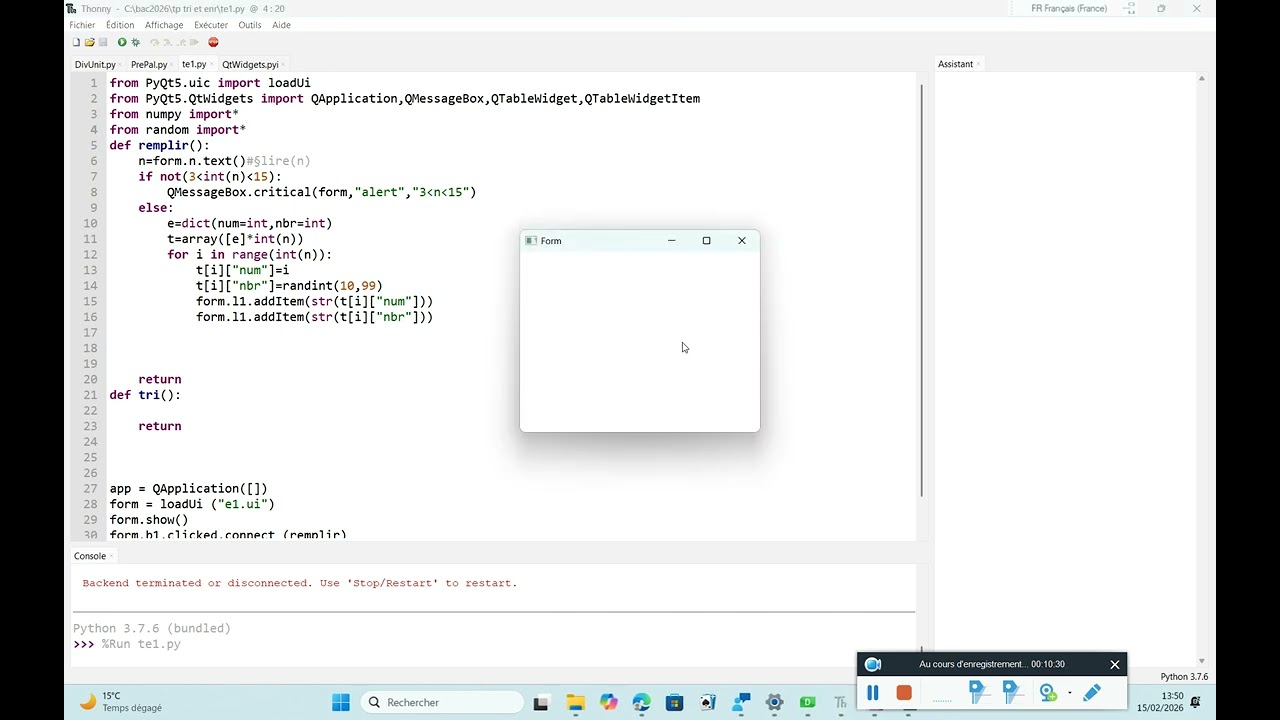Click the 'Backend terminated or disconnected' console message

pyautogui.click(x=299, y=583)
